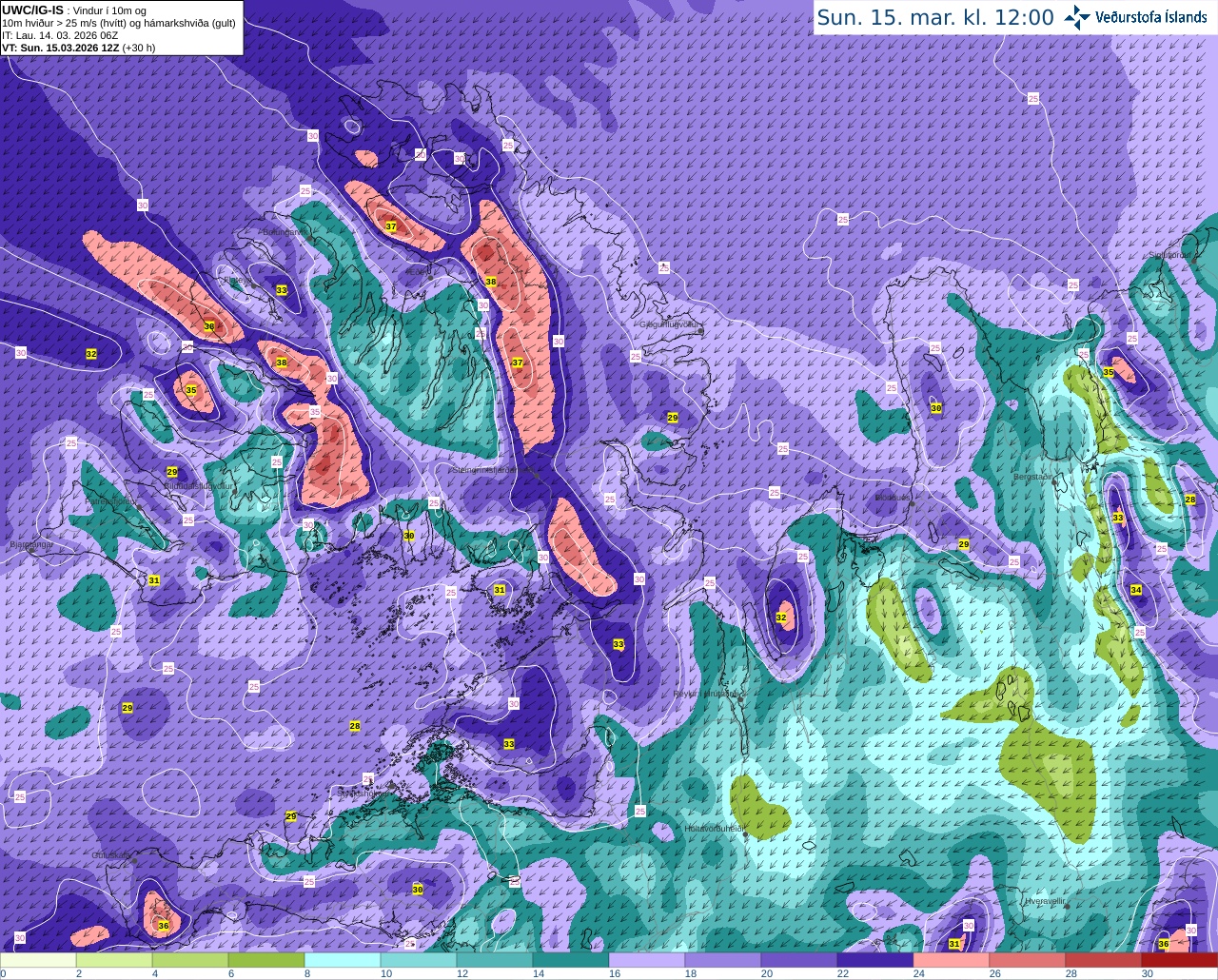Click the '10m hviður > 25 m/s' description line
This screenshot has height=980, width=1218.
click(x=119, y=23)
